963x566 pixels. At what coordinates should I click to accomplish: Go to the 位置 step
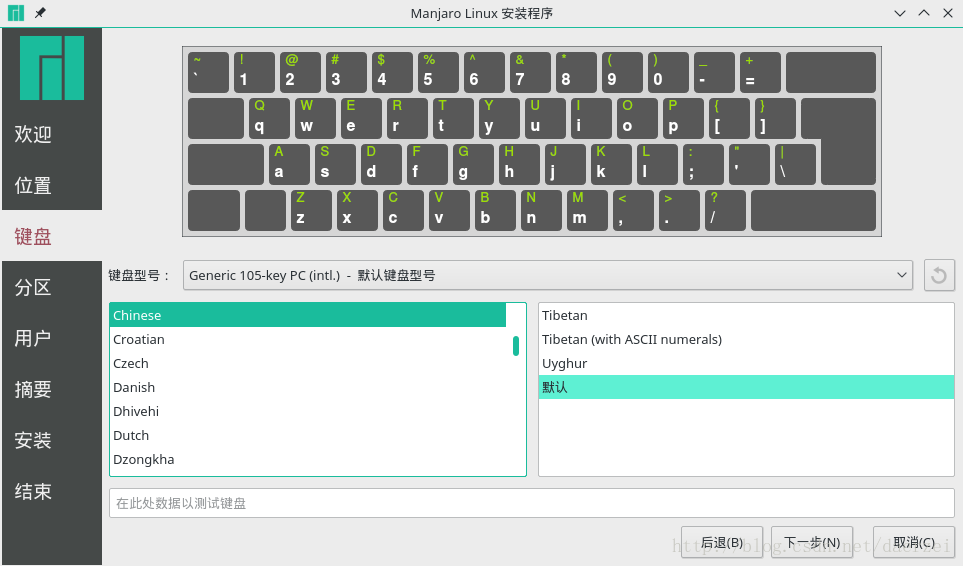[33, 185]
